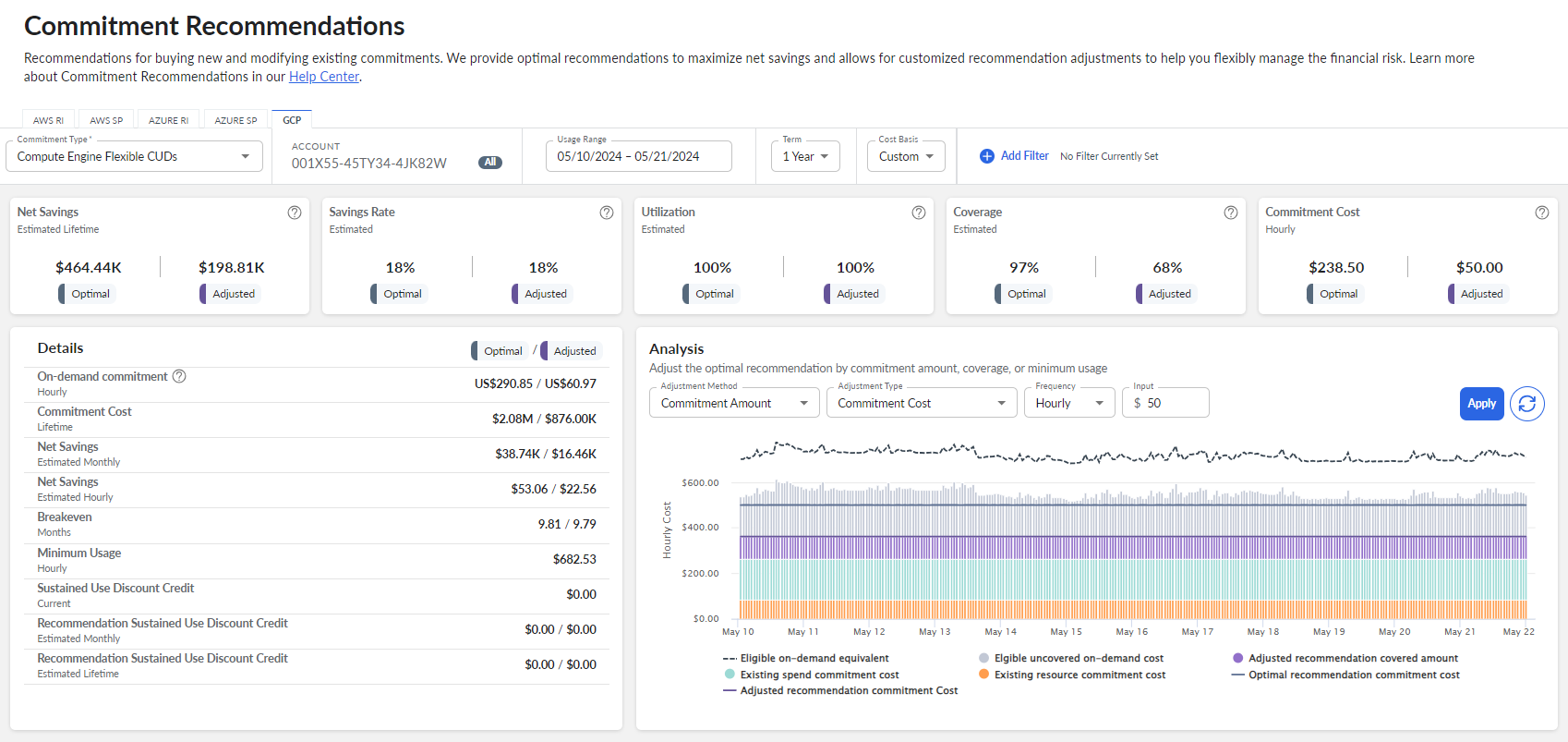Screen dimensions: 1568x742
Task: Click the Net Savings help question icon
Action: (295, 213)
